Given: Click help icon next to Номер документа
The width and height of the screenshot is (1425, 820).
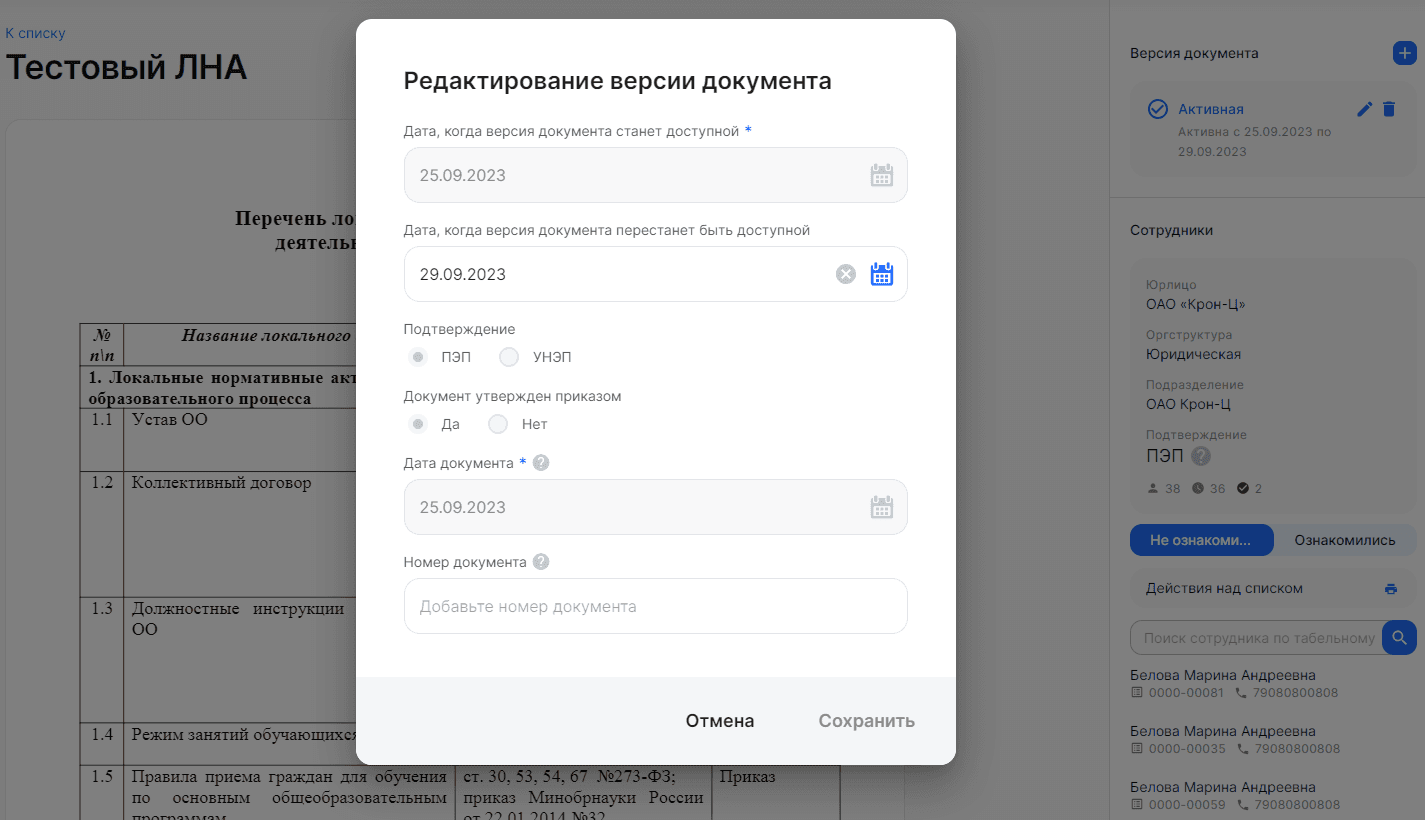Looking at the screenshot, I should pyautogui.click(x=541, y=562).
